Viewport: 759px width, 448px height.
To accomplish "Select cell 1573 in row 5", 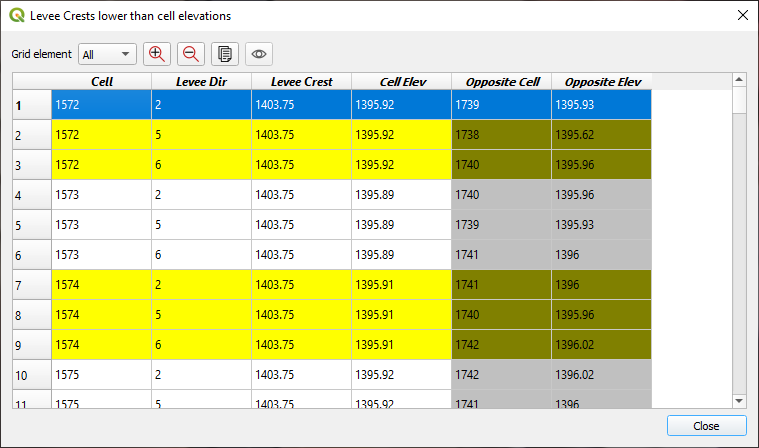I will (x=101, y=225).
